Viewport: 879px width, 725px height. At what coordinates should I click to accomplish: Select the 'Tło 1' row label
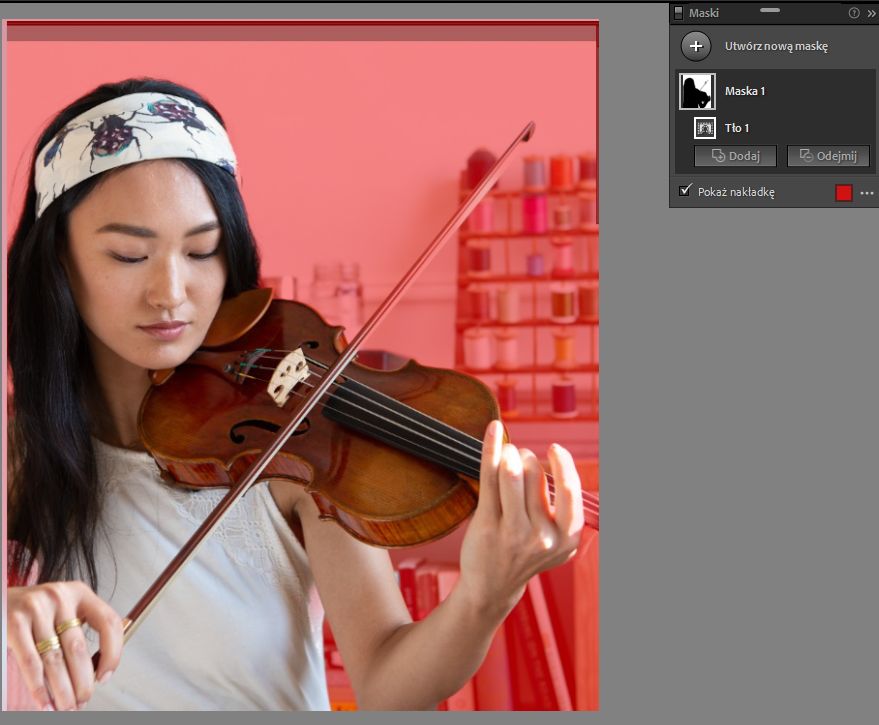coord(737,128)
